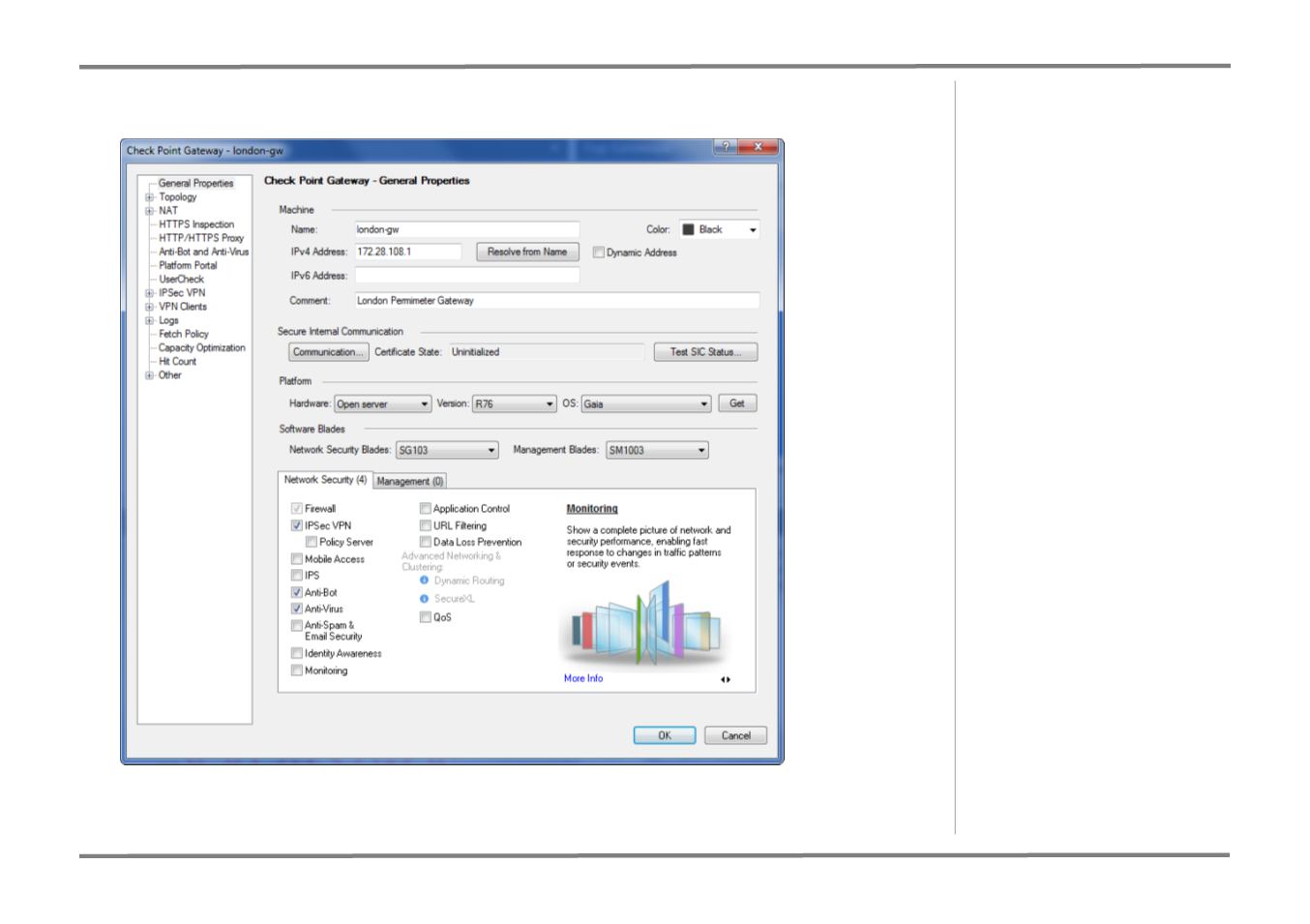The width and height of the screenshot is (1310, 924).
Task: Expand the Logs tree node
Action: click(150, 320)
